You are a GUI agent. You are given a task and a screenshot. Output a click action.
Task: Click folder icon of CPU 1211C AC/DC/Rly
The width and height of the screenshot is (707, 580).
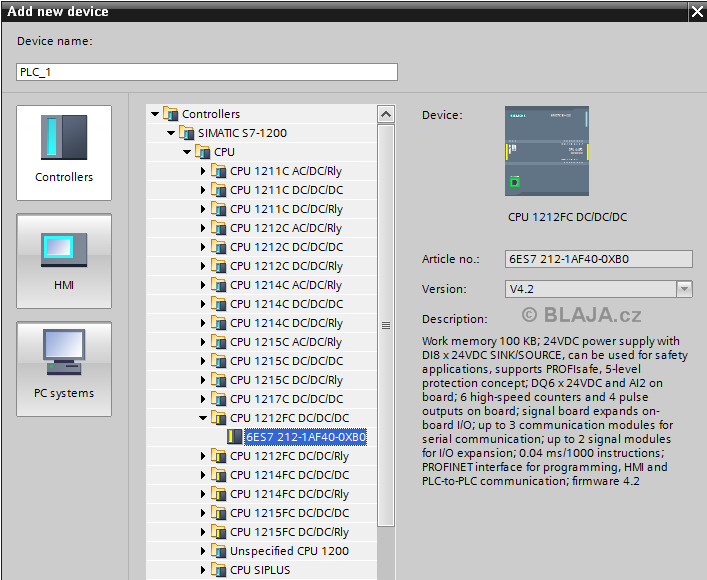pos(219,171)
